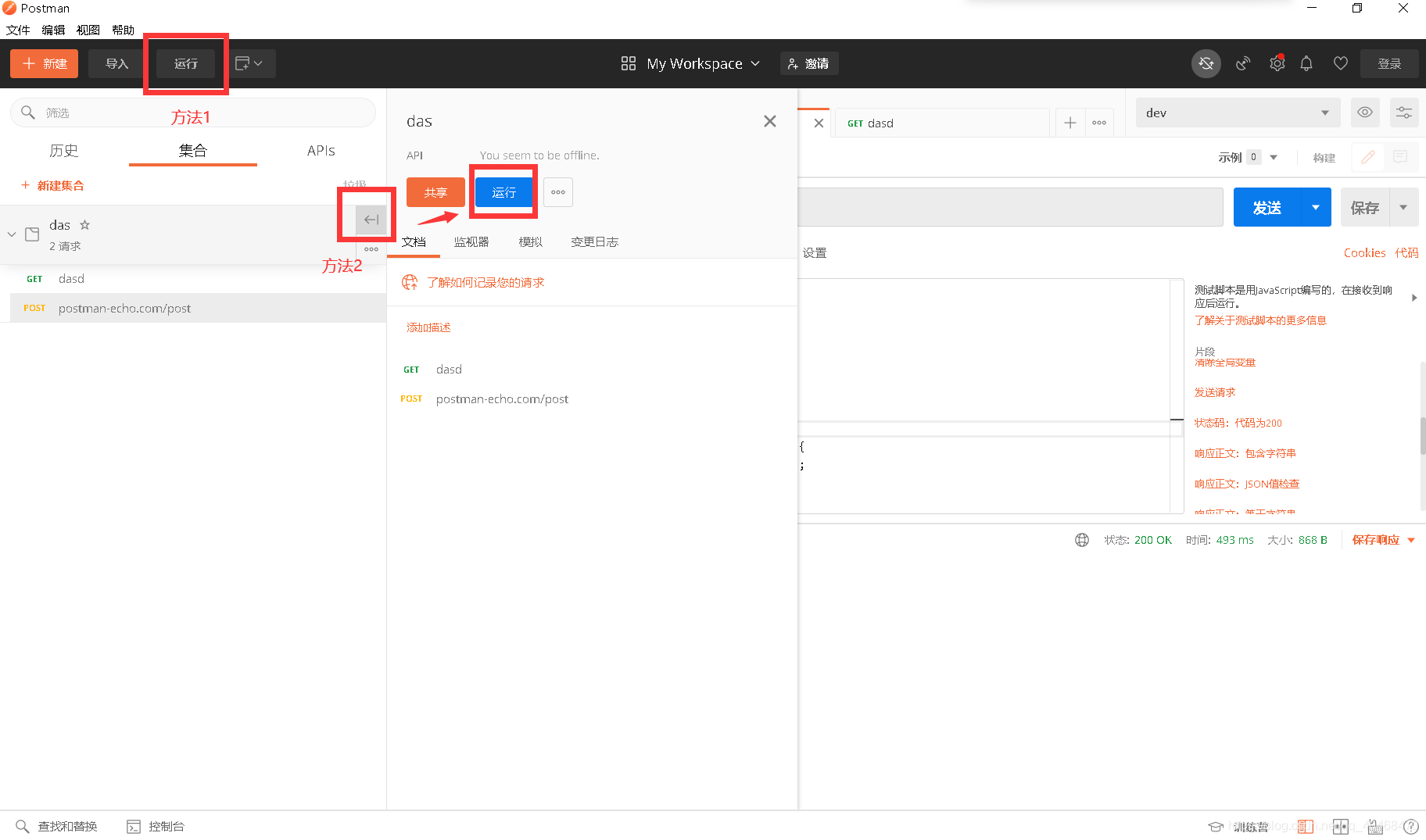Star the das collection
Image resolution: width=1426 pixels, height=840 pixels.
(85, 225)
